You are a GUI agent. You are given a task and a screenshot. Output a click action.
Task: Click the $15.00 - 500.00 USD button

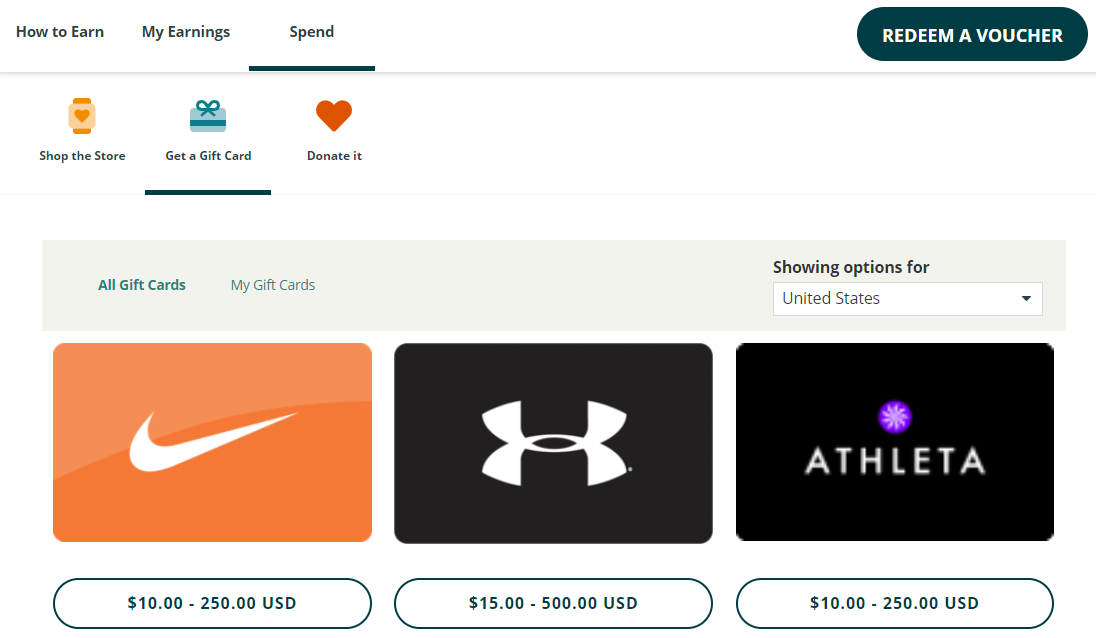(x=553, y=603)
